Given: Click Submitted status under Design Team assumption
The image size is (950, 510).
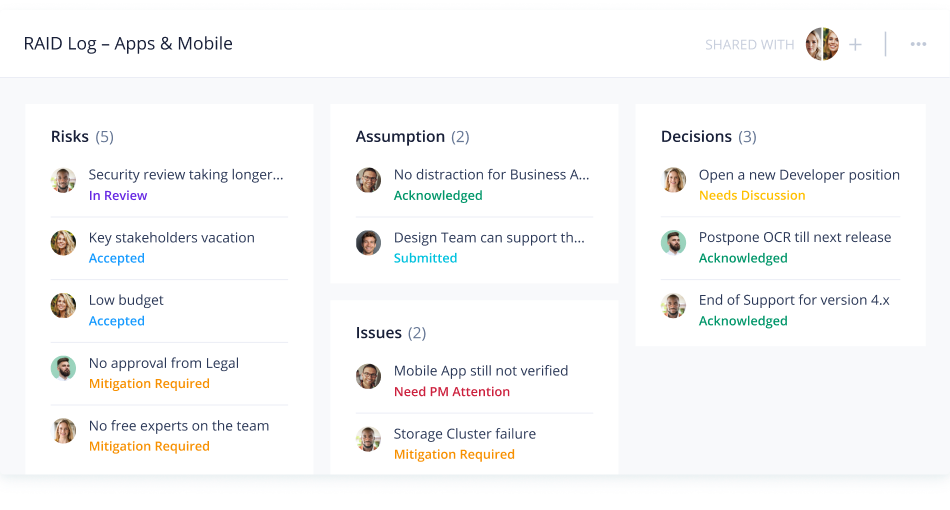Looking at the screenshot, I should 425,258.
